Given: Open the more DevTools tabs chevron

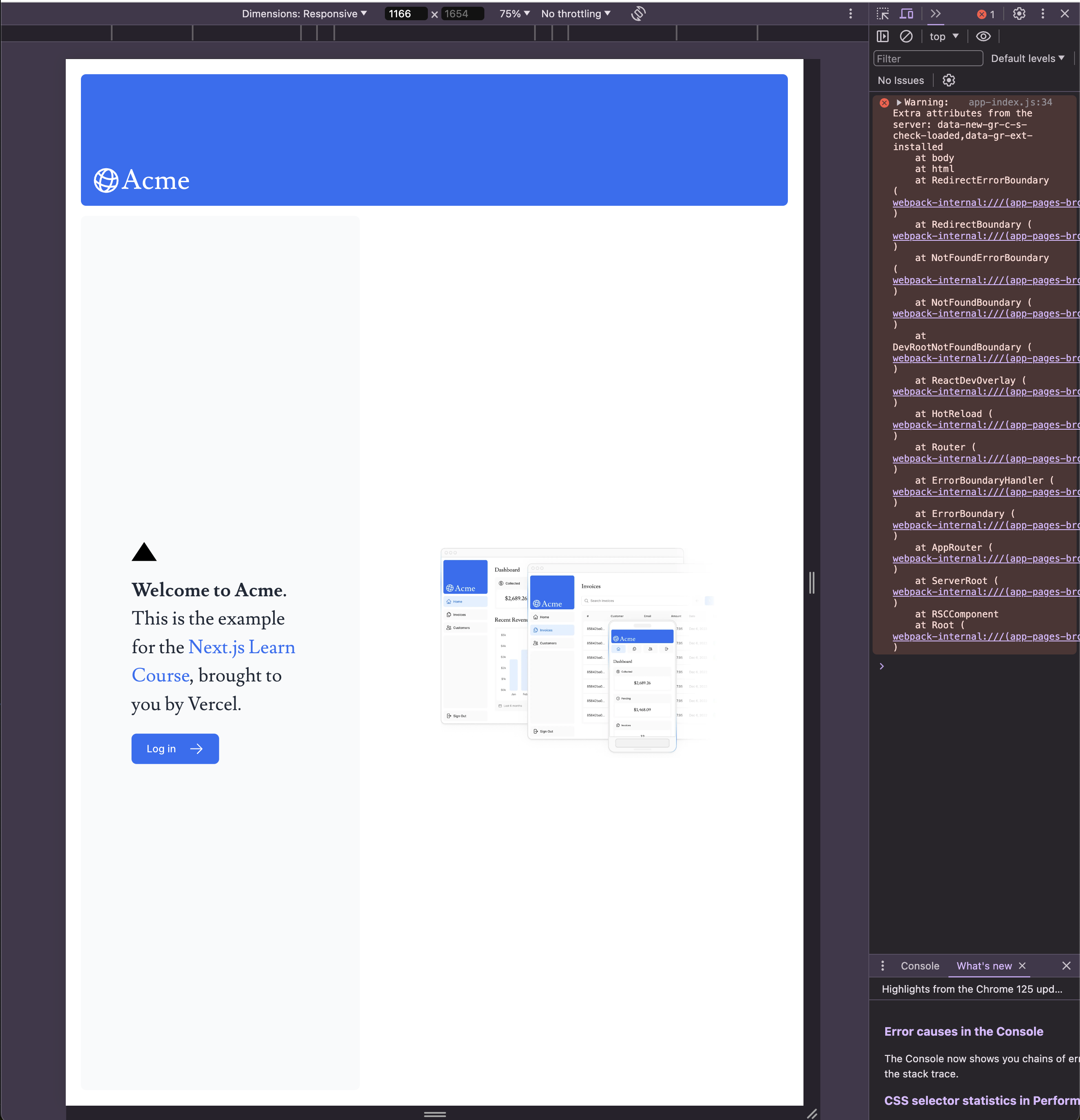Looking at the screenshot, I should tap(935, 14).
